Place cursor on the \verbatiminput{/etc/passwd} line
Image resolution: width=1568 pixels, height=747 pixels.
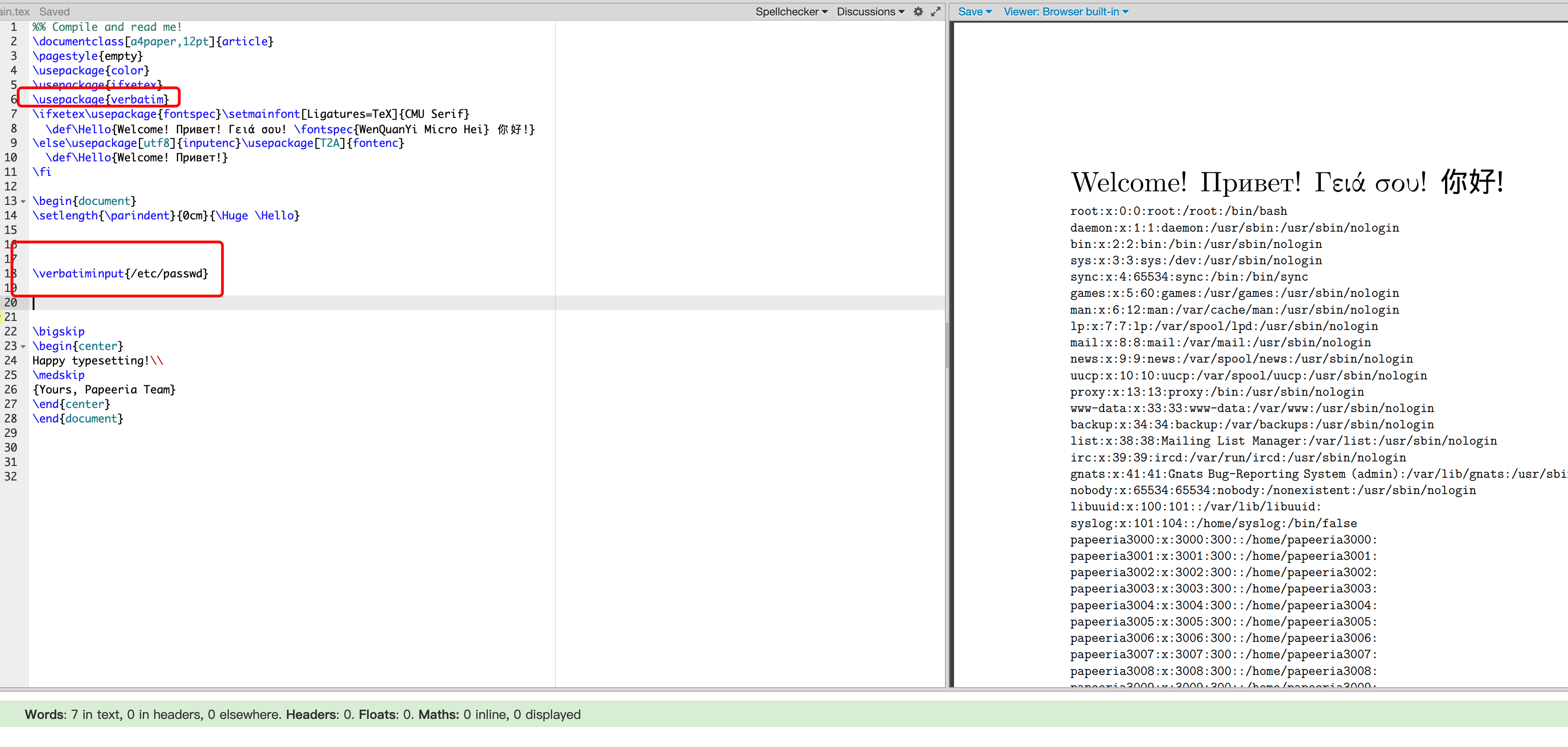coord(120,274)
